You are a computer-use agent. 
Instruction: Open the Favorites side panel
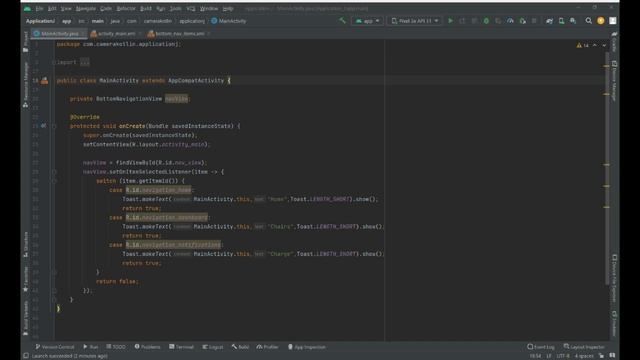pos(26,279)
